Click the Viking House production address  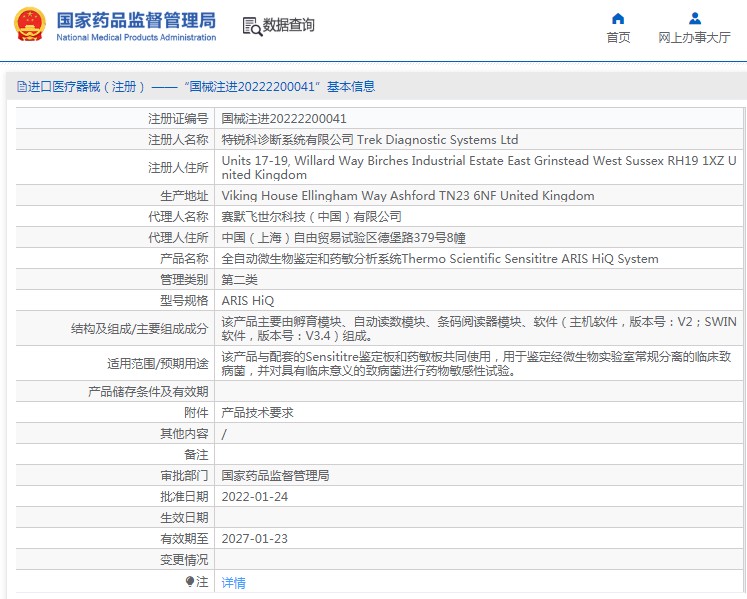[x=408, y=195]
